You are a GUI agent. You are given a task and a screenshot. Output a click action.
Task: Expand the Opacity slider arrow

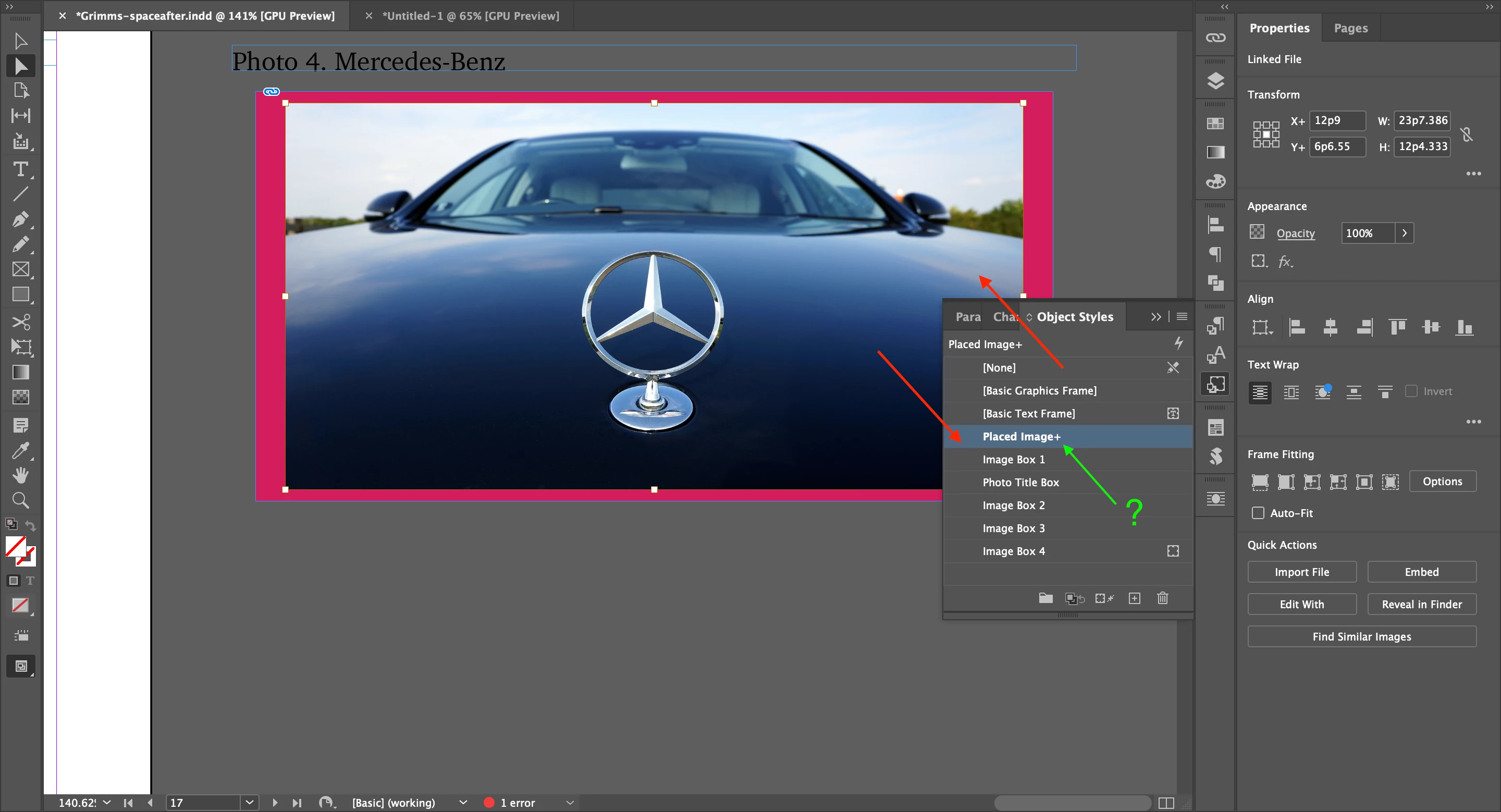(x=1404, y=233)
